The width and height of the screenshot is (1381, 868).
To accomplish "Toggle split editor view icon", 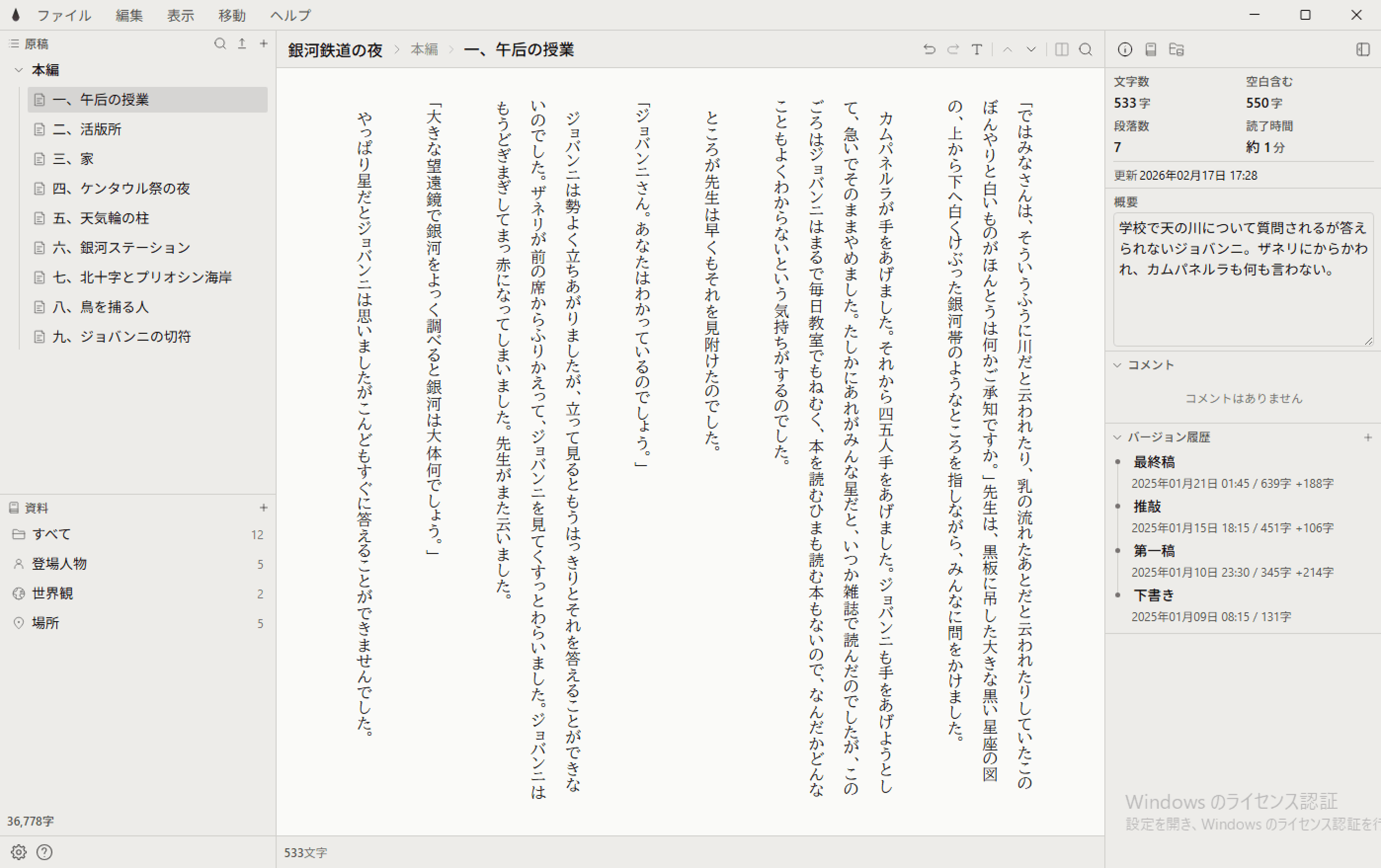I will [x=1061, y=50].
